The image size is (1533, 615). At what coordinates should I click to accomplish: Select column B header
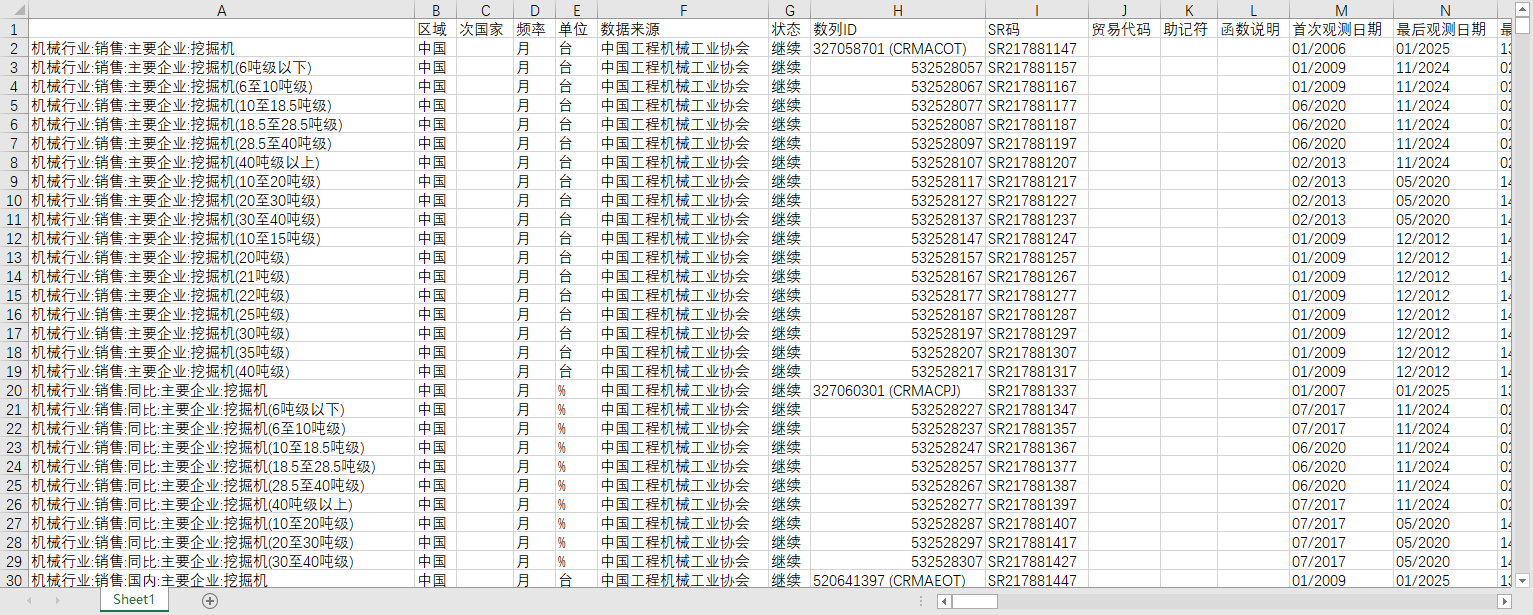tap(435, 9)
